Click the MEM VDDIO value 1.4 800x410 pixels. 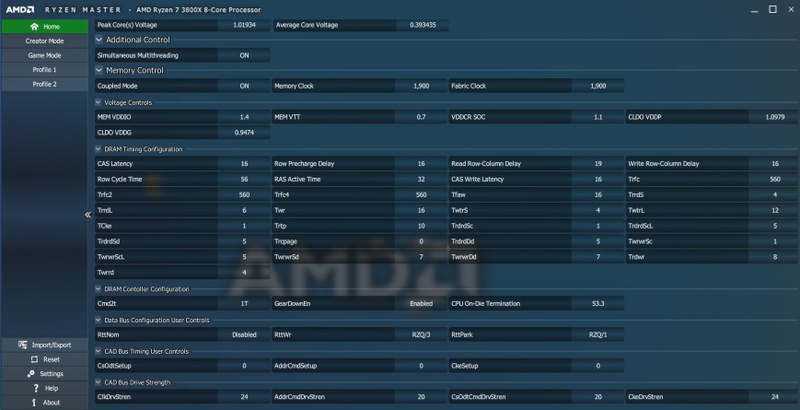244,117
